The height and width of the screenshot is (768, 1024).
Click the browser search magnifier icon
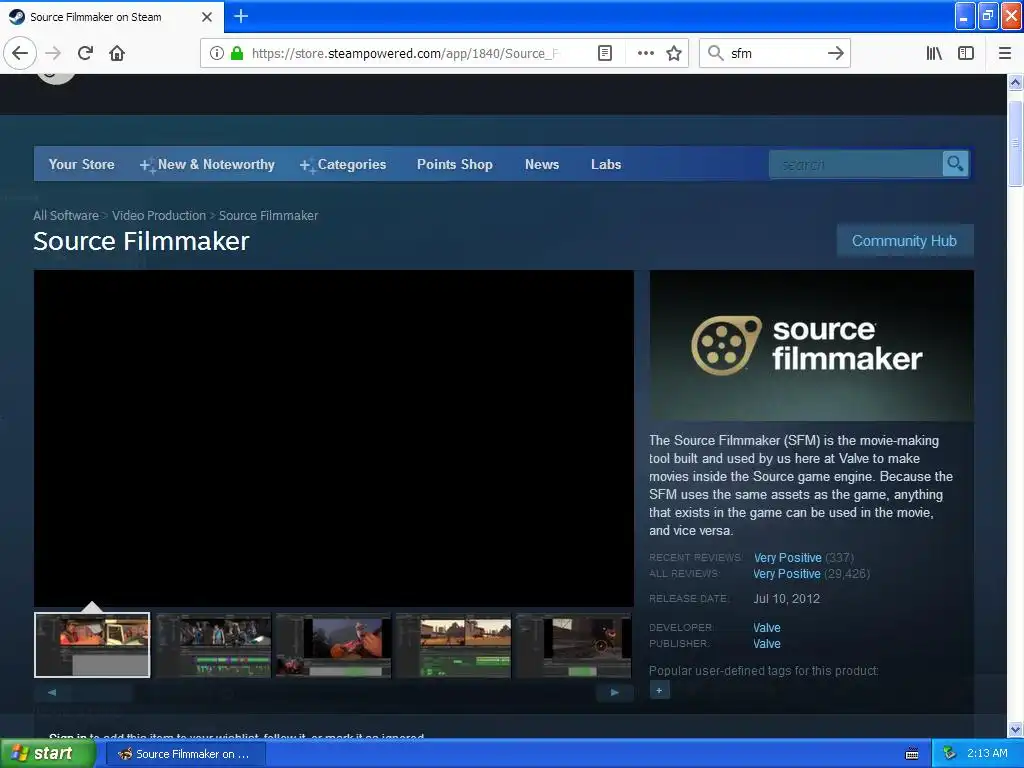(x=716, y=53)
